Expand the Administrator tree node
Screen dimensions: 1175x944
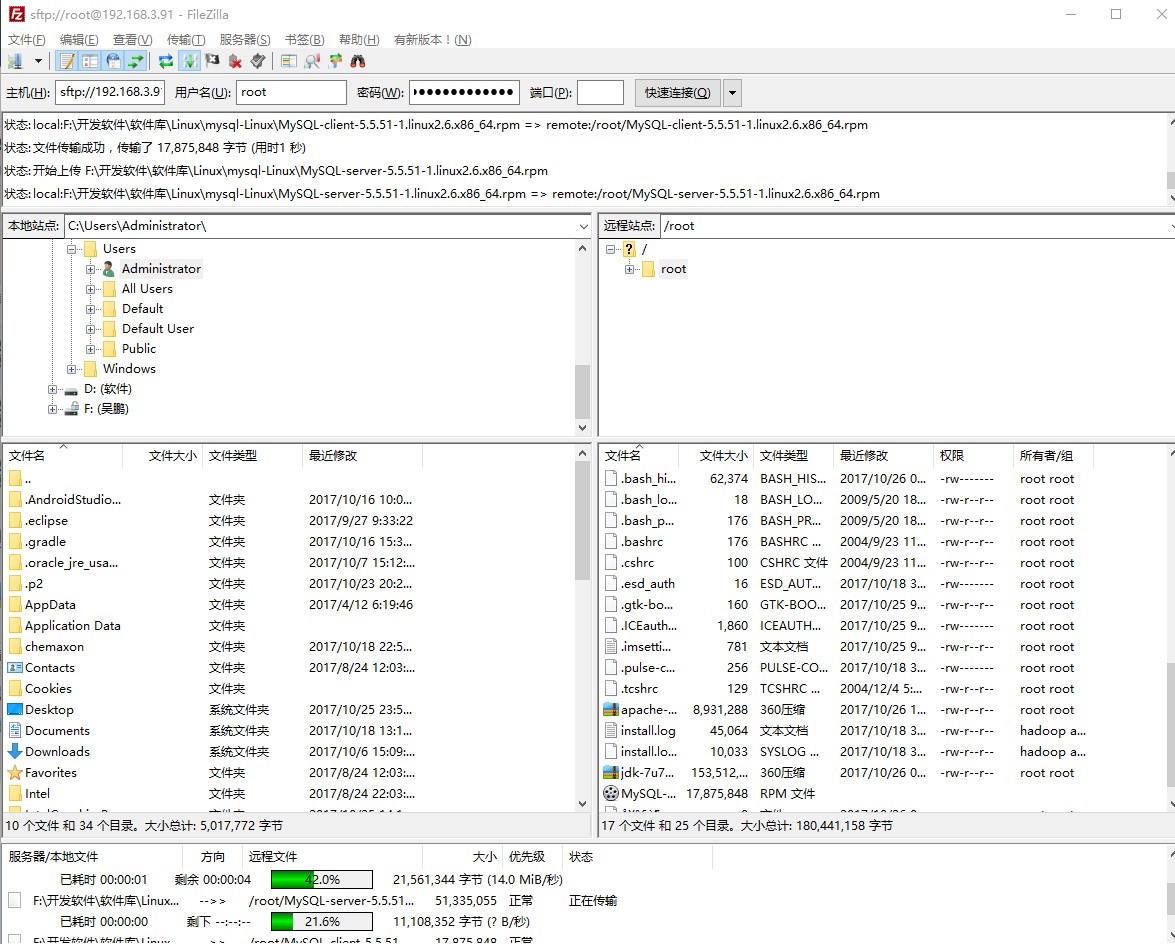90,269
